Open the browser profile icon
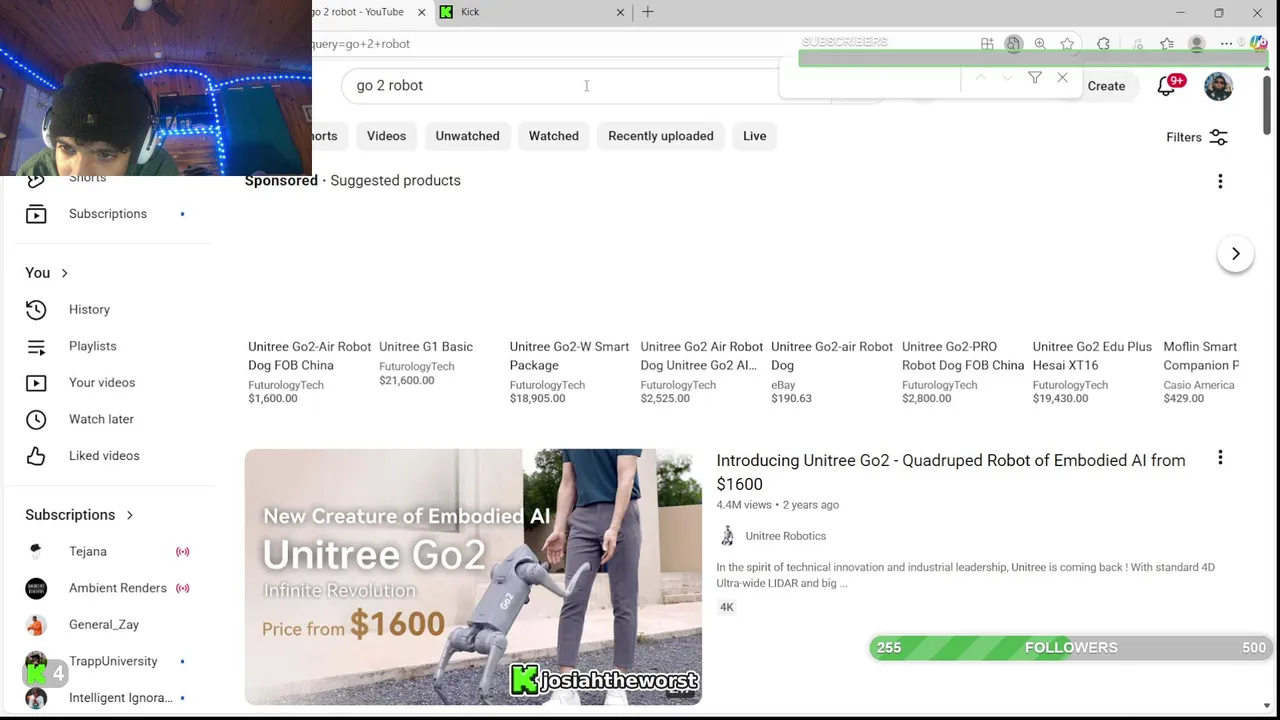Screen dimensions: 1280x720 point(1196,44)
